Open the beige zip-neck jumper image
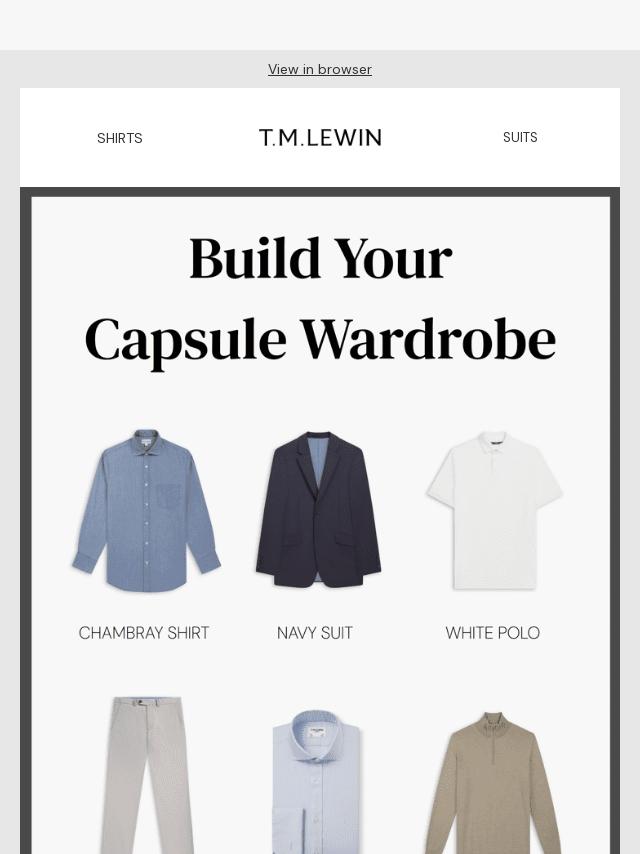Viewport: 640px width, 854px height. [x=493, y=783]
